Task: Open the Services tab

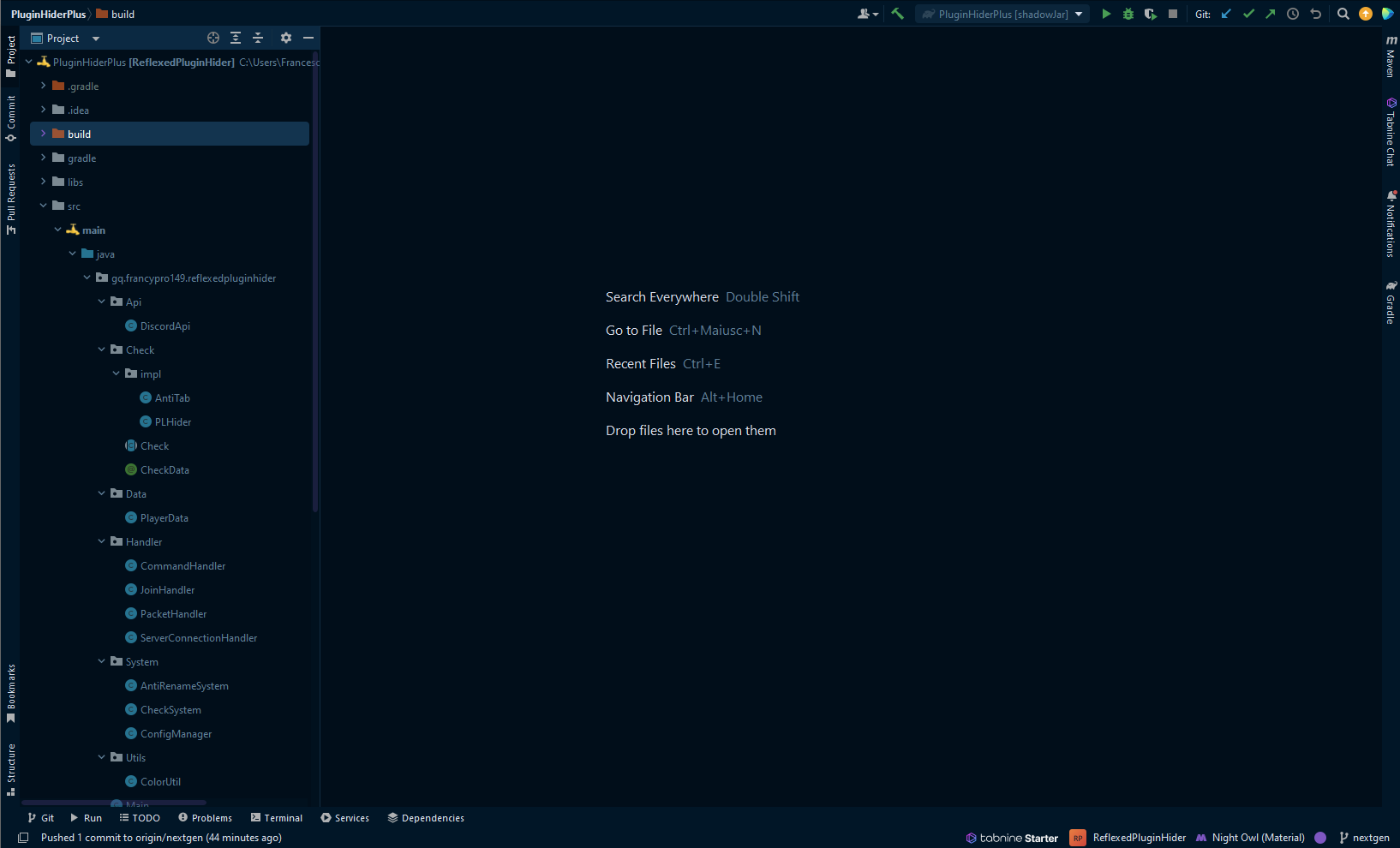Action: pyautogui.click(x=344, y=818)
